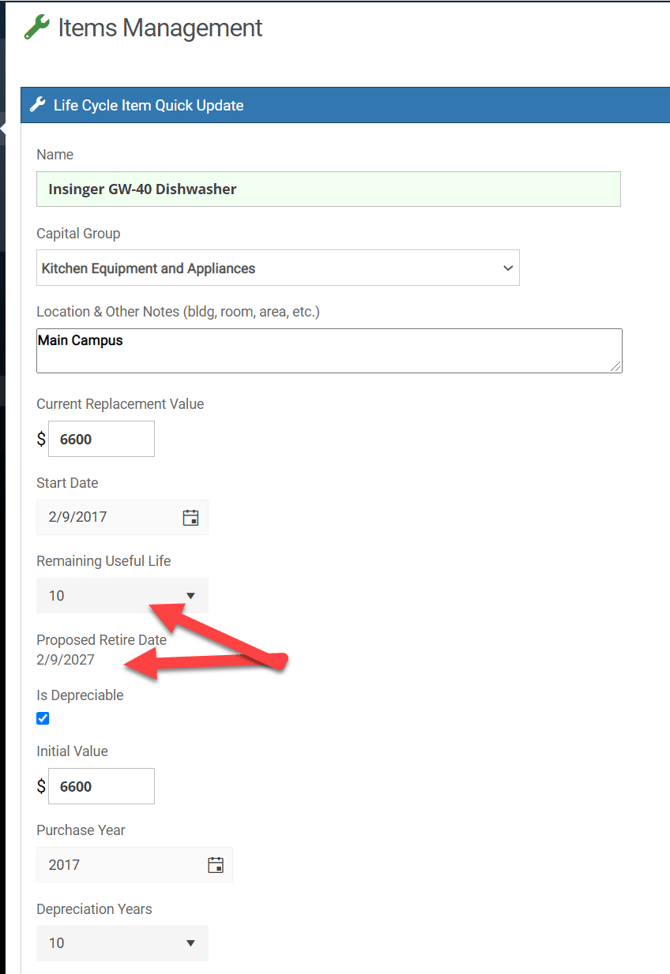Click the Is Depreciable label text

(x=80, y=695)
